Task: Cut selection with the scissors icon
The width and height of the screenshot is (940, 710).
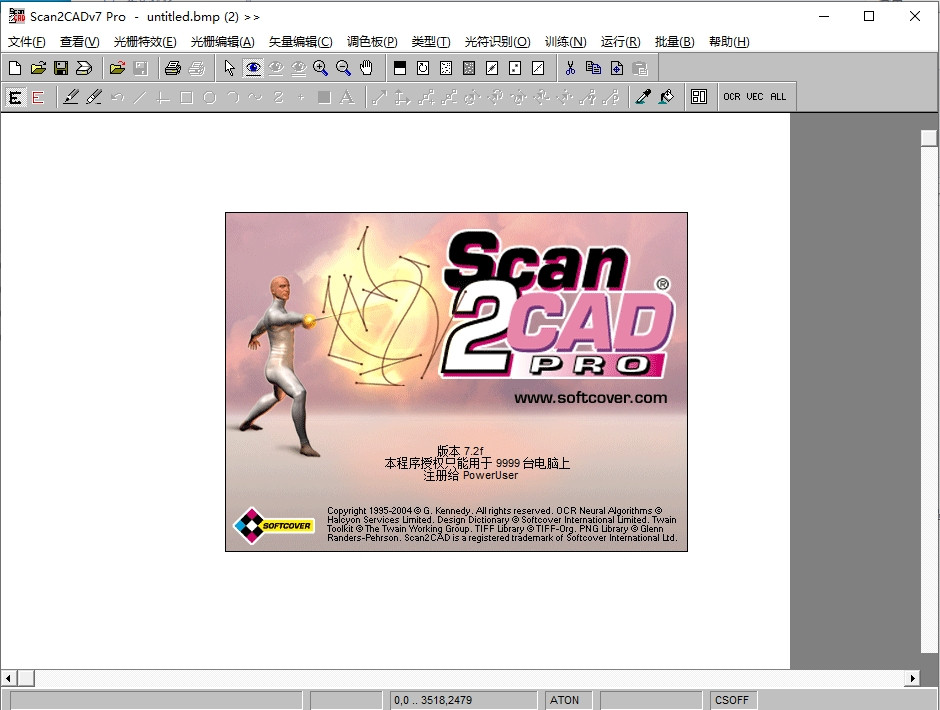Action: tap(570, 68)
